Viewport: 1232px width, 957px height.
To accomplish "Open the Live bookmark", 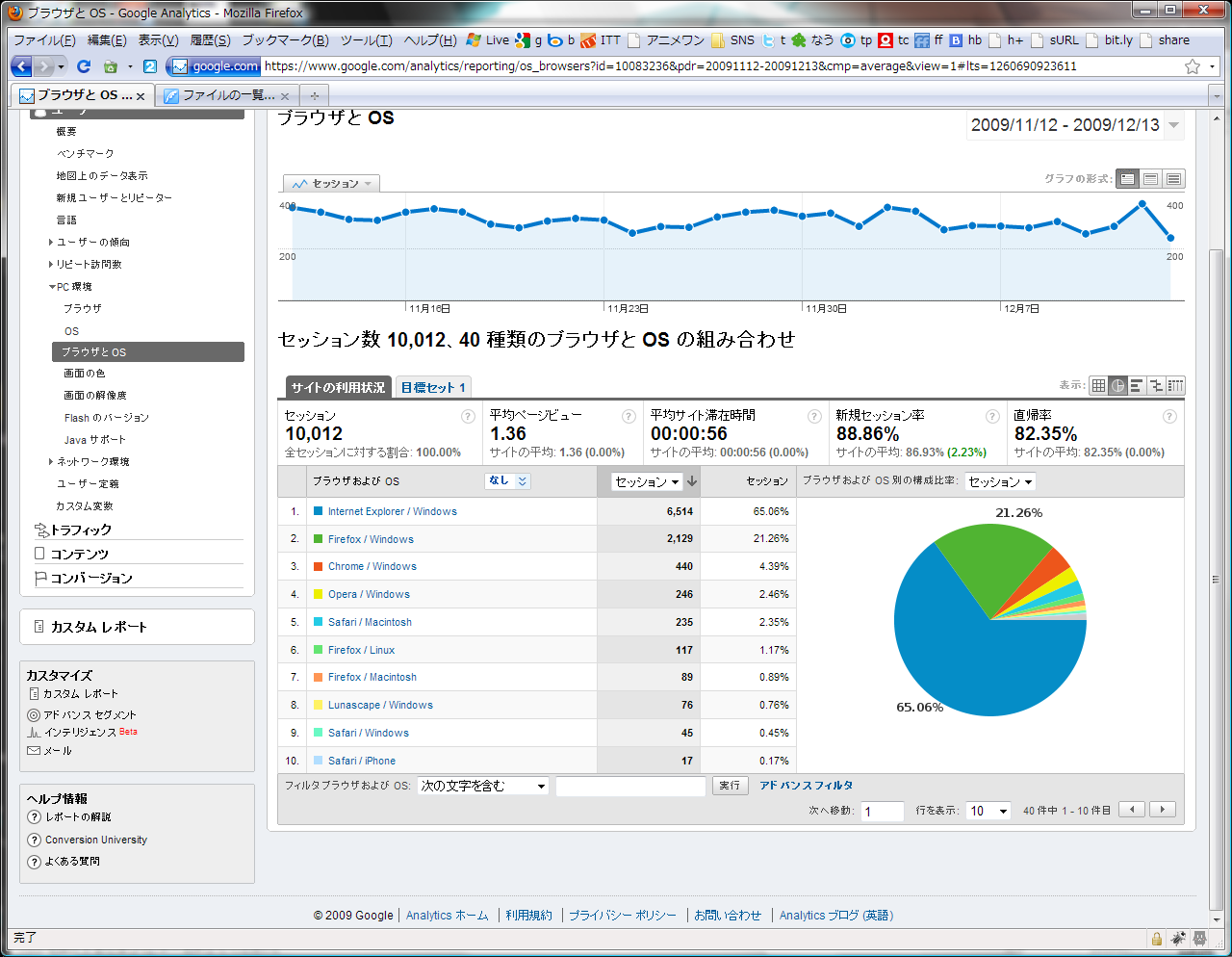I will pyautogui.click(x=488, y=40).
